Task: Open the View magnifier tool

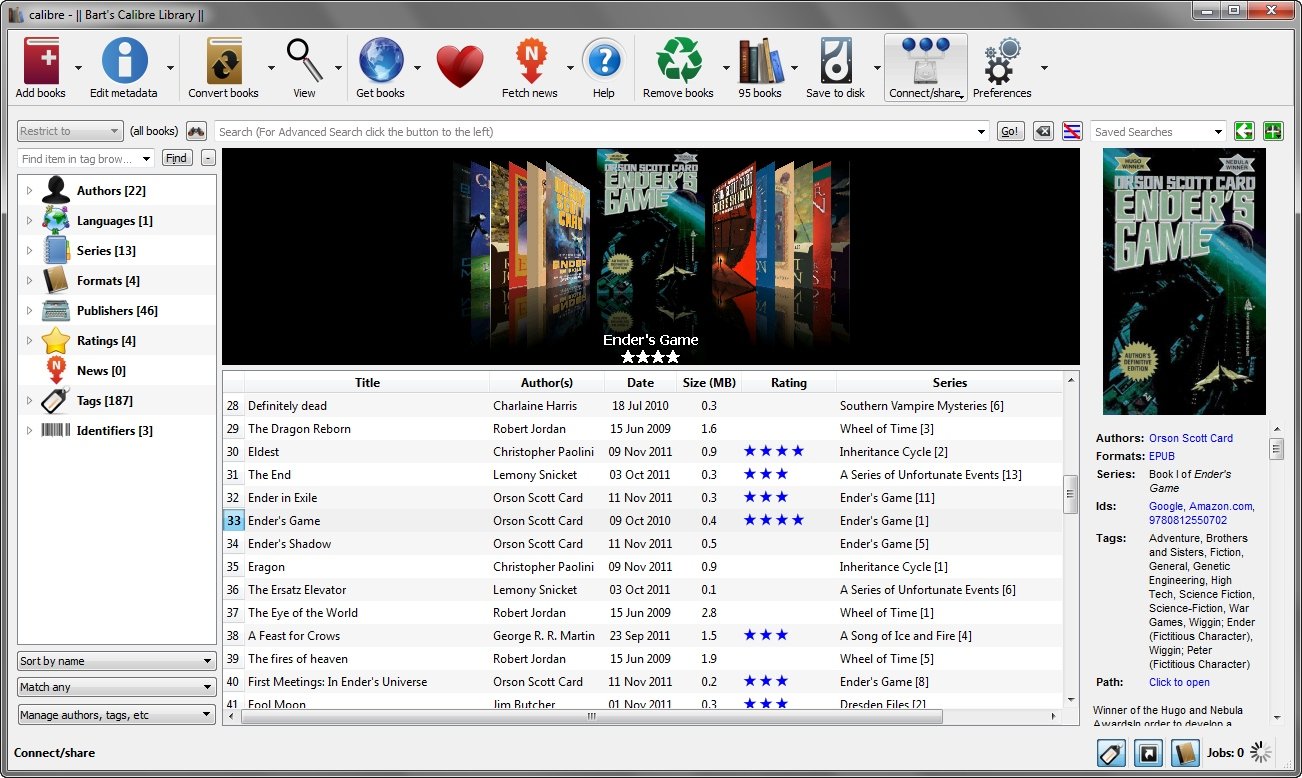Action: coord(304,61)
